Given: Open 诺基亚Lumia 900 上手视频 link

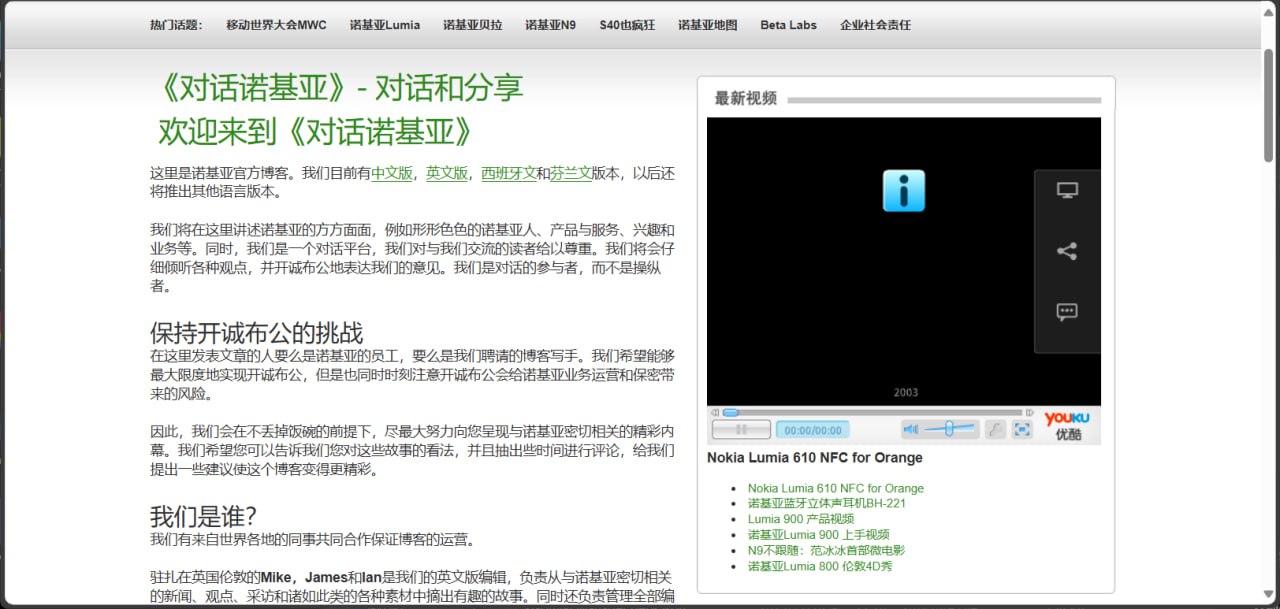Looking at the screenshot, I should coord(818,535).
